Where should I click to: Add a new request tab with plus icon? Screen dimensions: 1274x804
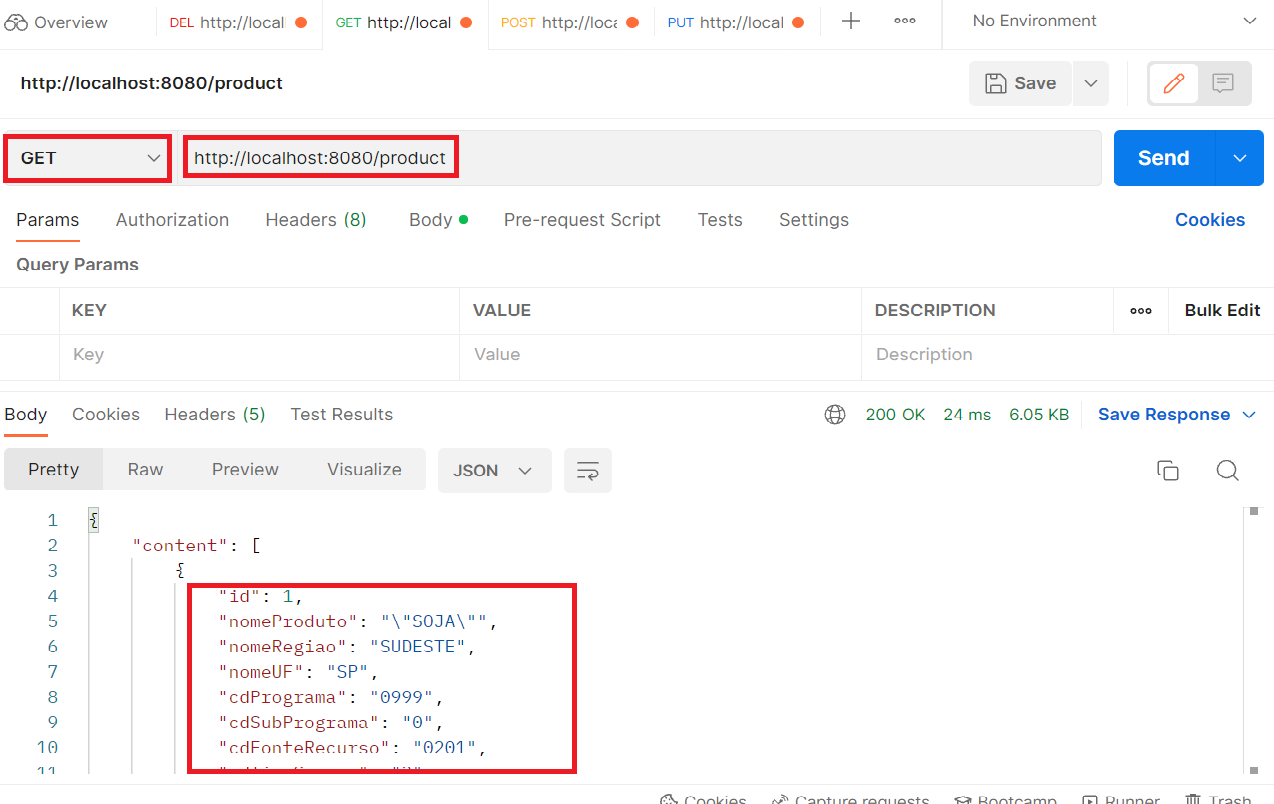(849, 22)
